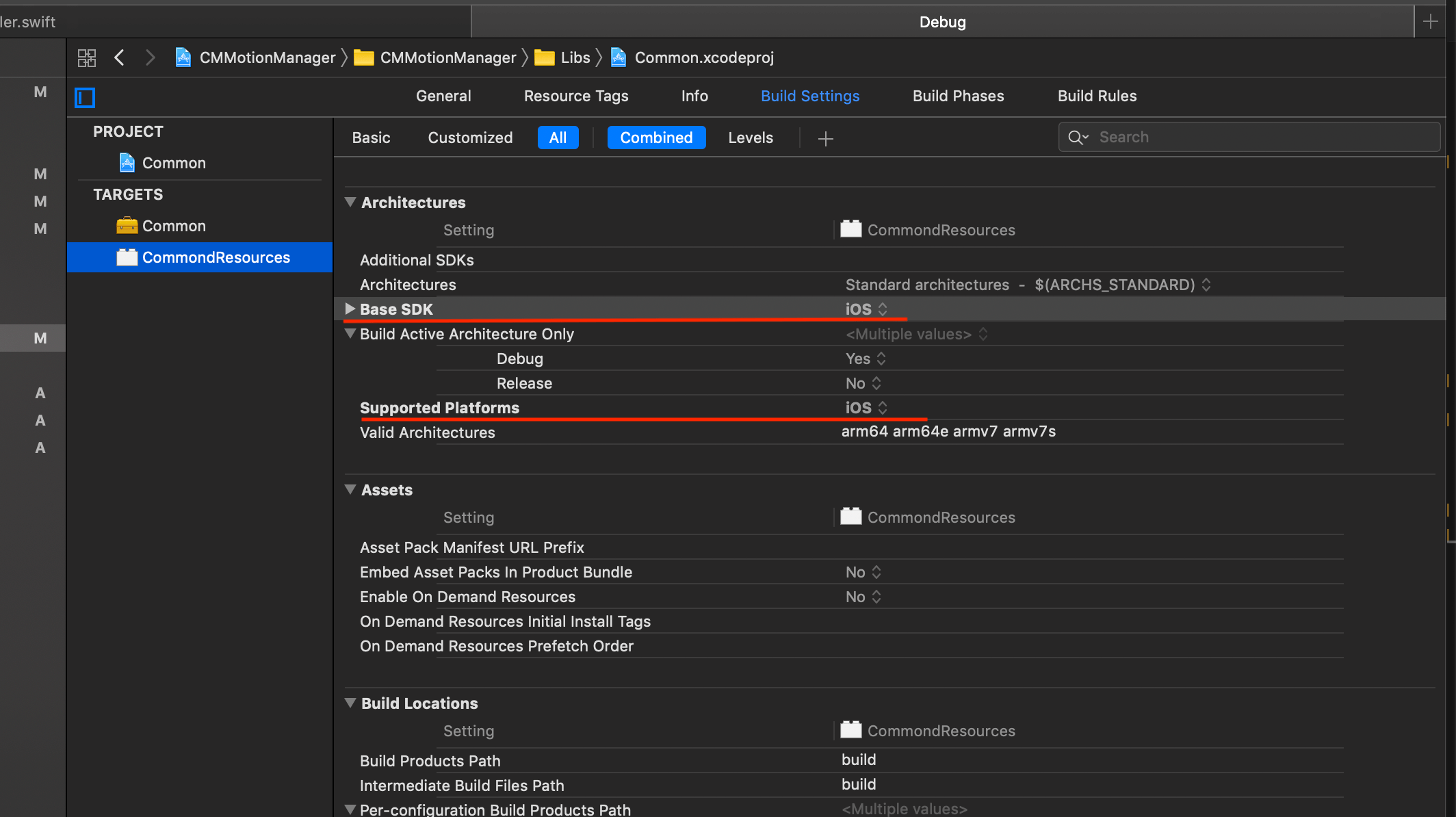Click the All filter button
This screenshot has height=817, width=1456.
click(558, 137)
